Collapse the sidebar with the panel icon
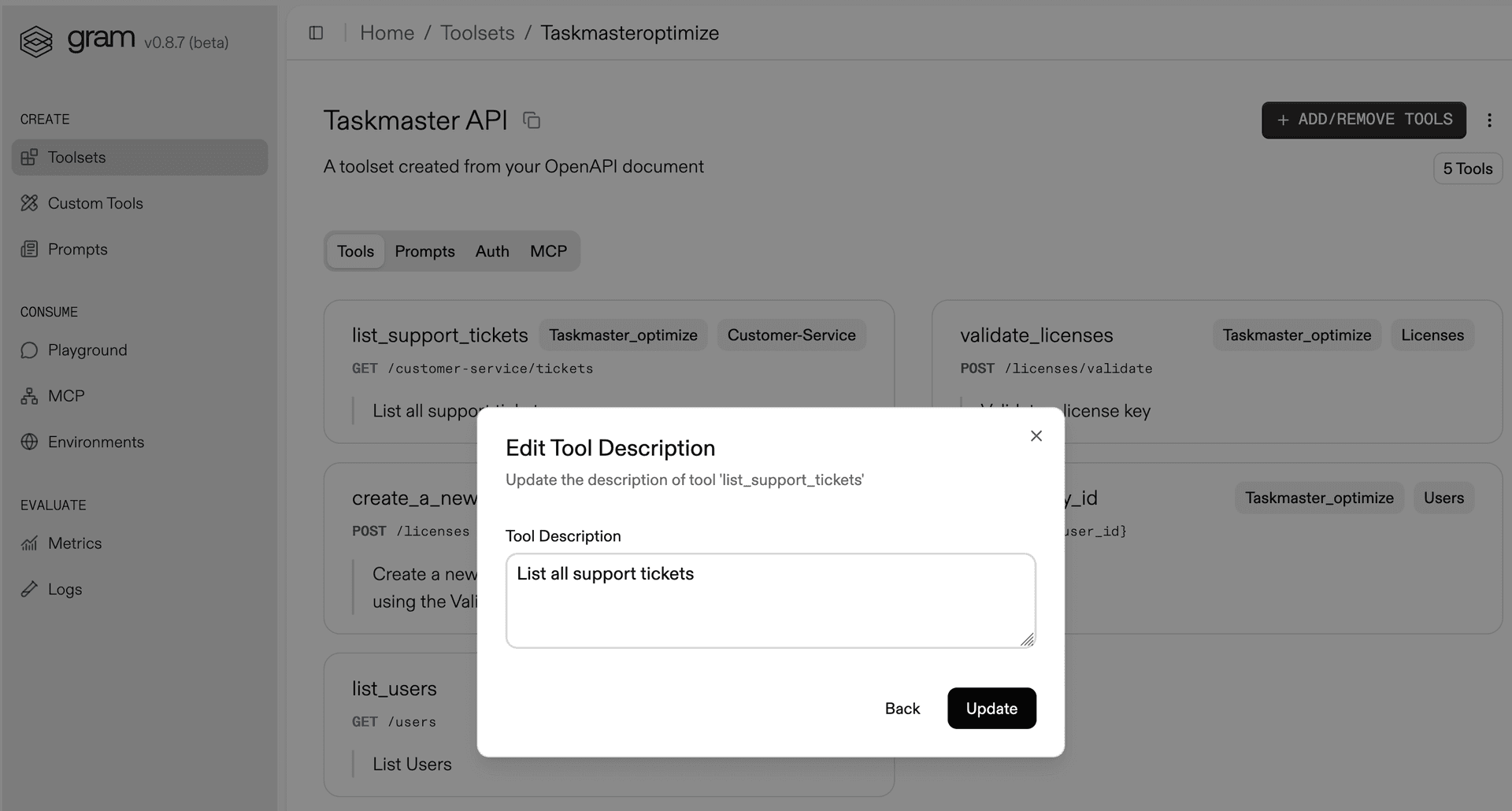 point(316,32)
